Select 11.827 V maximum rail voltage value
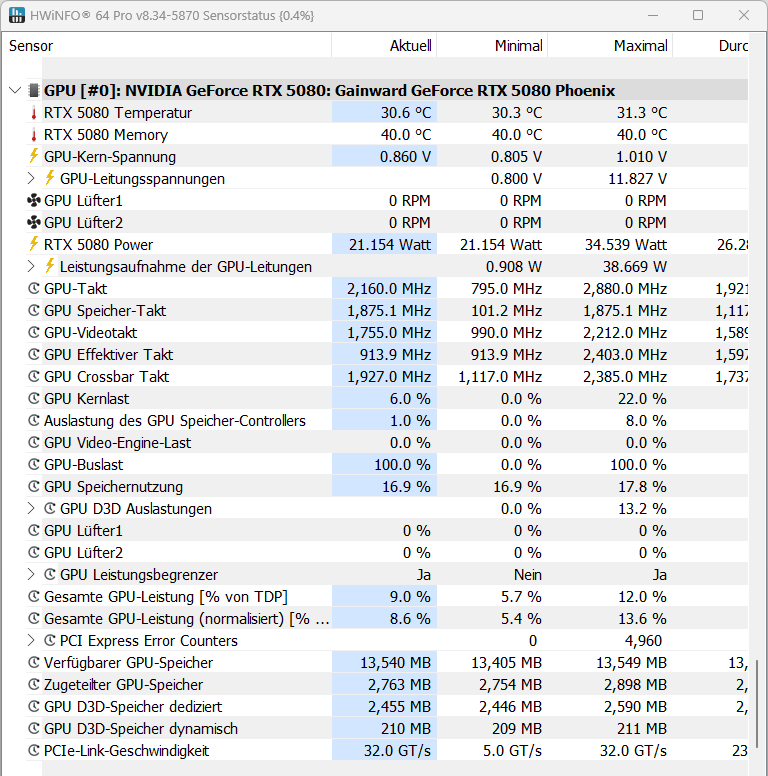 637,178
